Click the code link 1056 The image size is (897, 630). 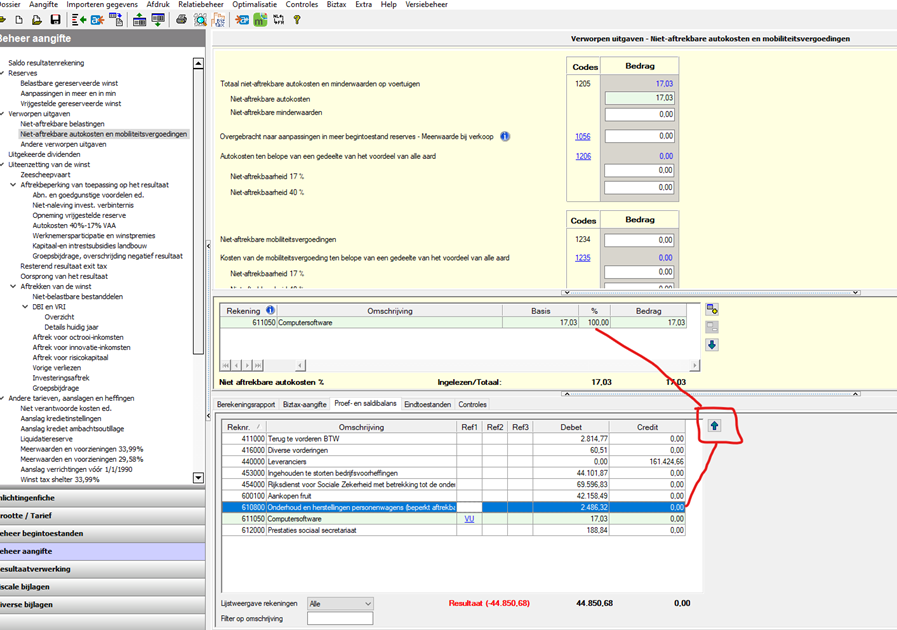[583, 137]
